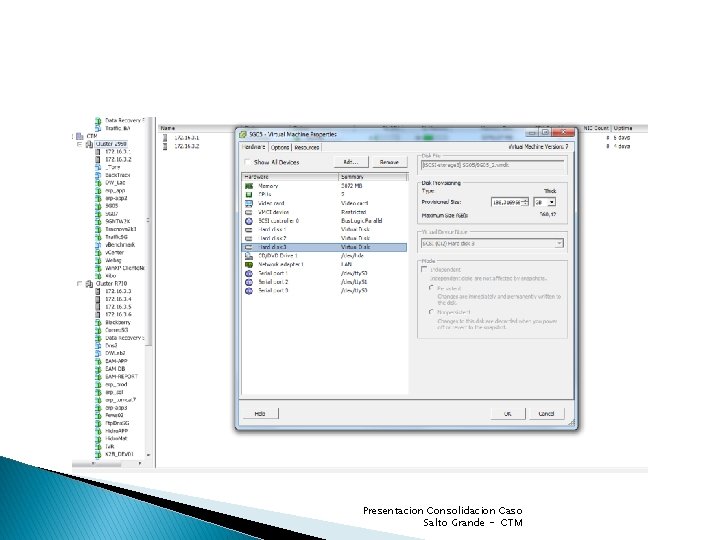Select the Video card icon
This screenshot has width=720, height=540.
coord(249,203)
